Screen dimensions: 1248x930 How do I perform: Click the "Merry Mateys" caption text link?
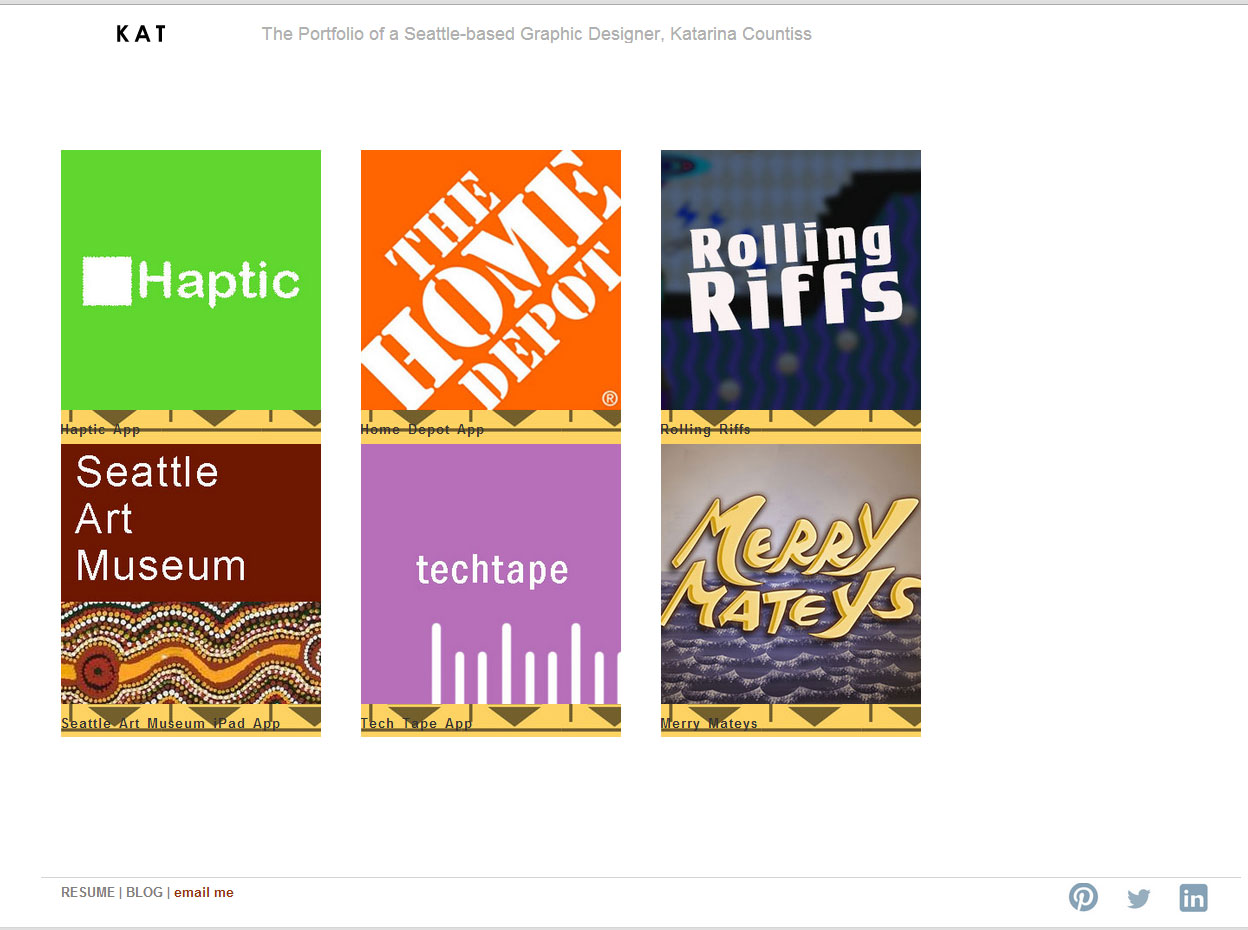(x=710, y=724)
